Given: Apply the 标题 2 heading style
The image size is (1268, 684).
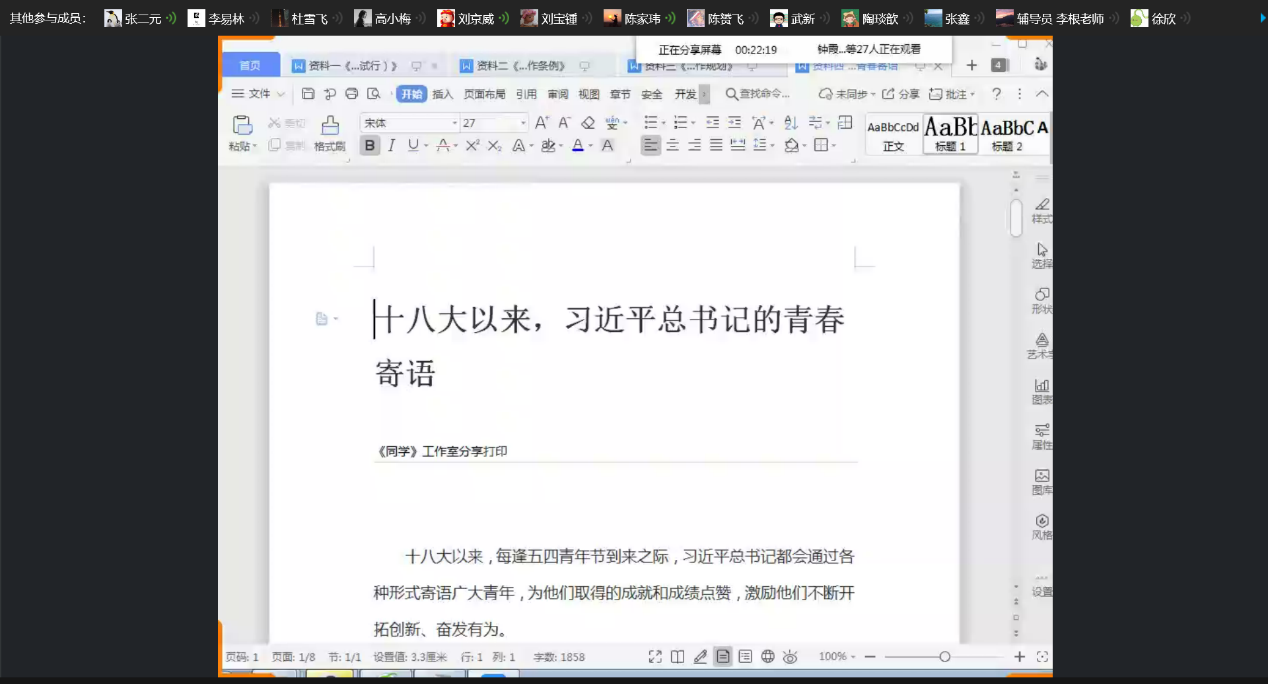Looking at the screenshot, I should click(x=1007, y=133).
